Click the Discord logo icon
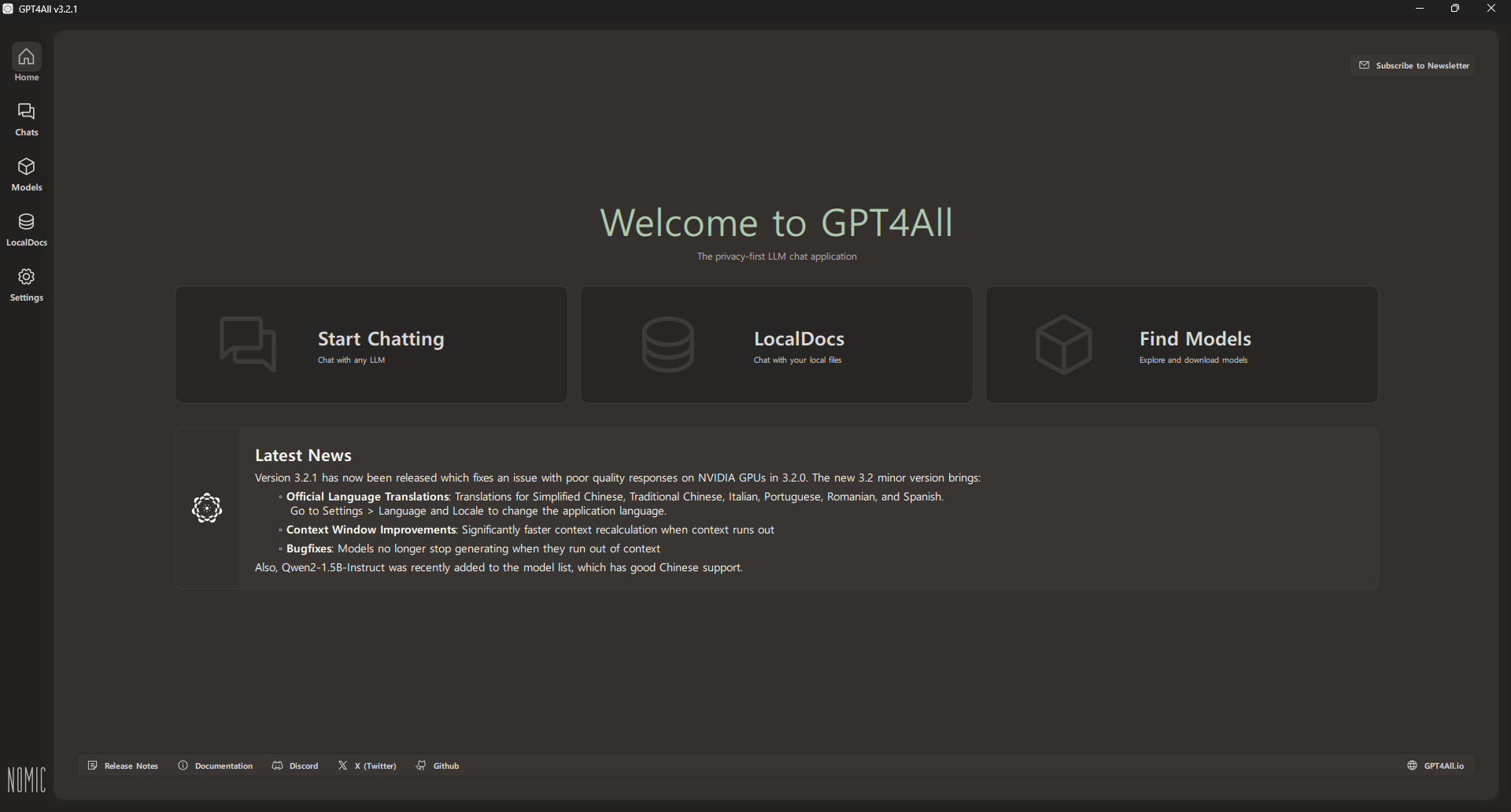The width and height of the screenshot is (1511, 812). coord(277,766)
